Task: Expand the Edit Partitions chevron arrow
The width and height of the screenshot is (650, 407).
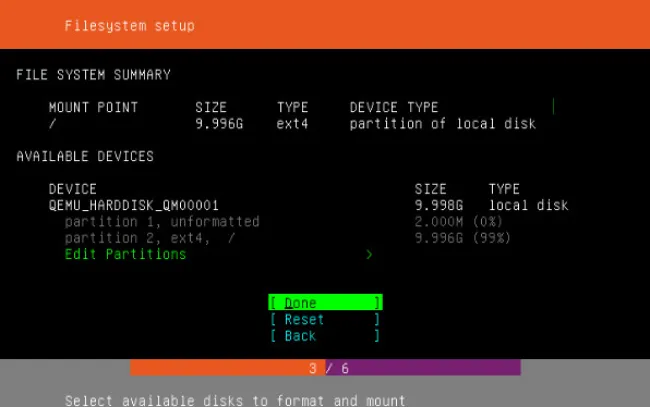Action: [x=369, y=254]
